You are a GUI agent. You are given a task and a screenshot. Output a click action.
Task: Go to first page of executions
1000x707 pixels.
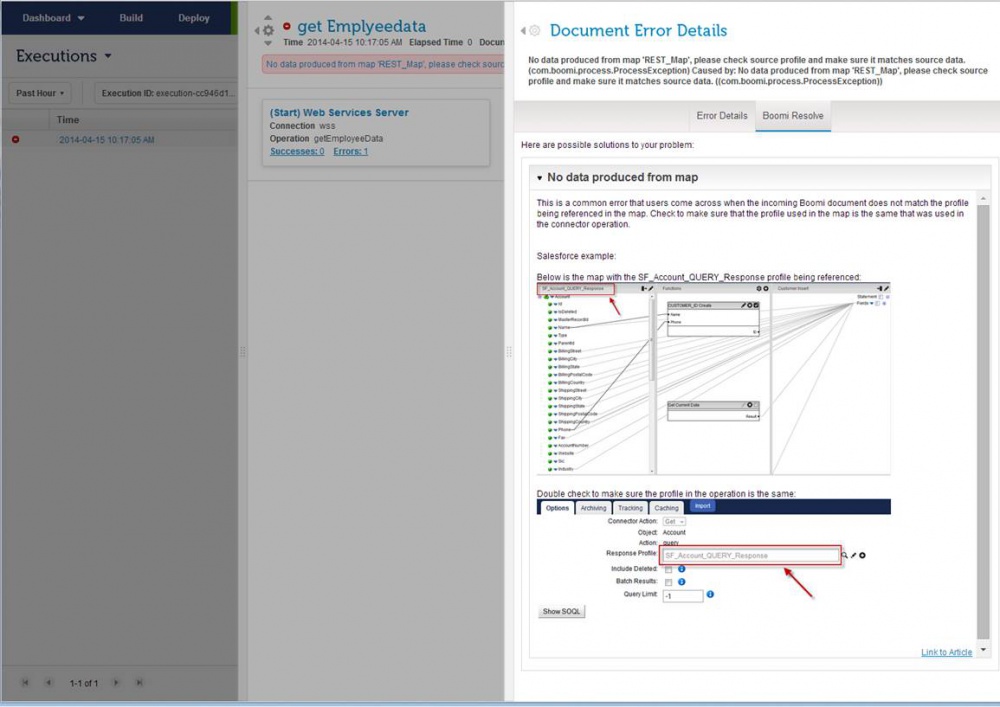[x=25, y=682]
